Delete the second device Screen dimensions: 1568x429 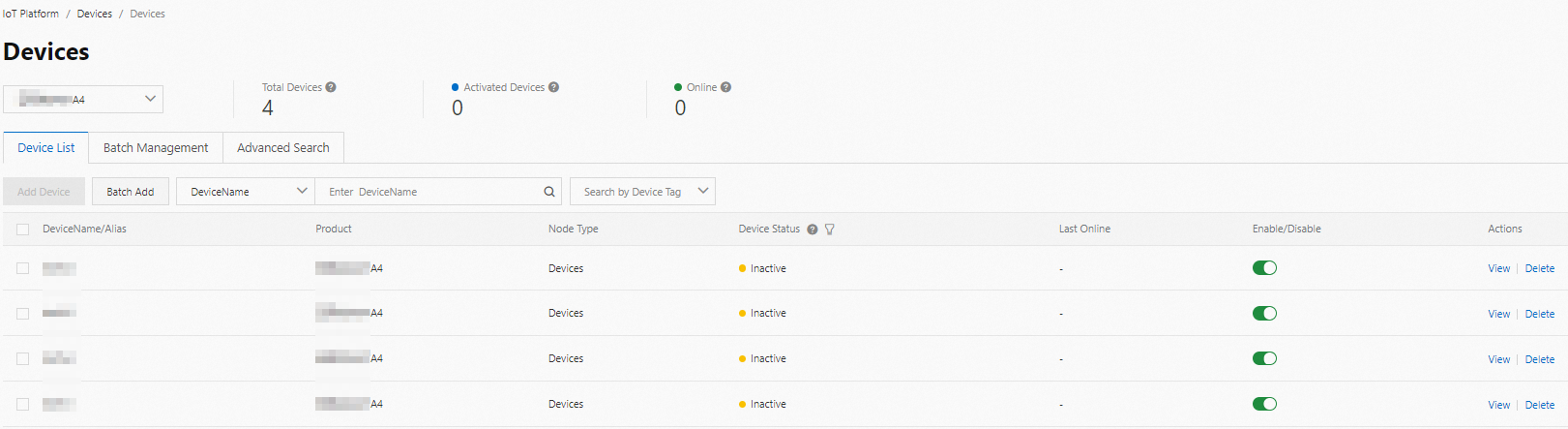click(1540, 314)
